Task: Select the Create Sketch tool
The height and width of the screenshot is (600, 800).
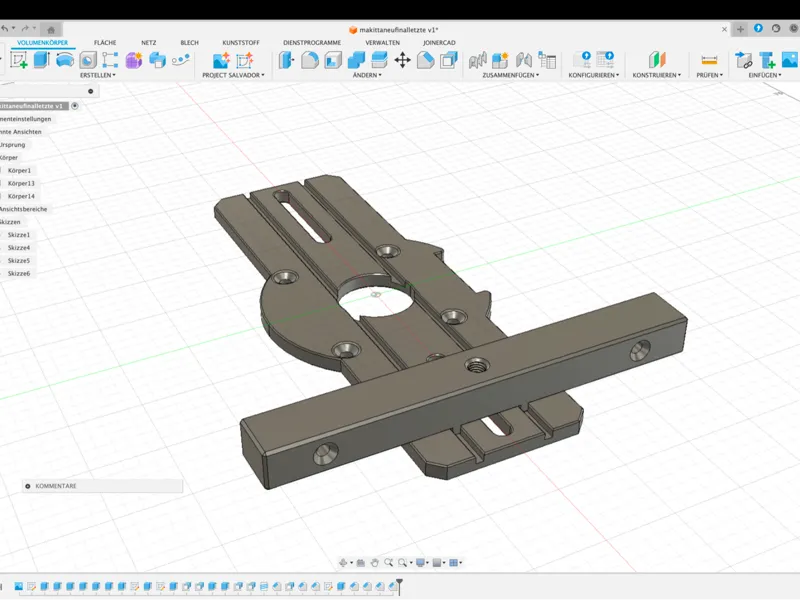Action: (x=19, y=60)
